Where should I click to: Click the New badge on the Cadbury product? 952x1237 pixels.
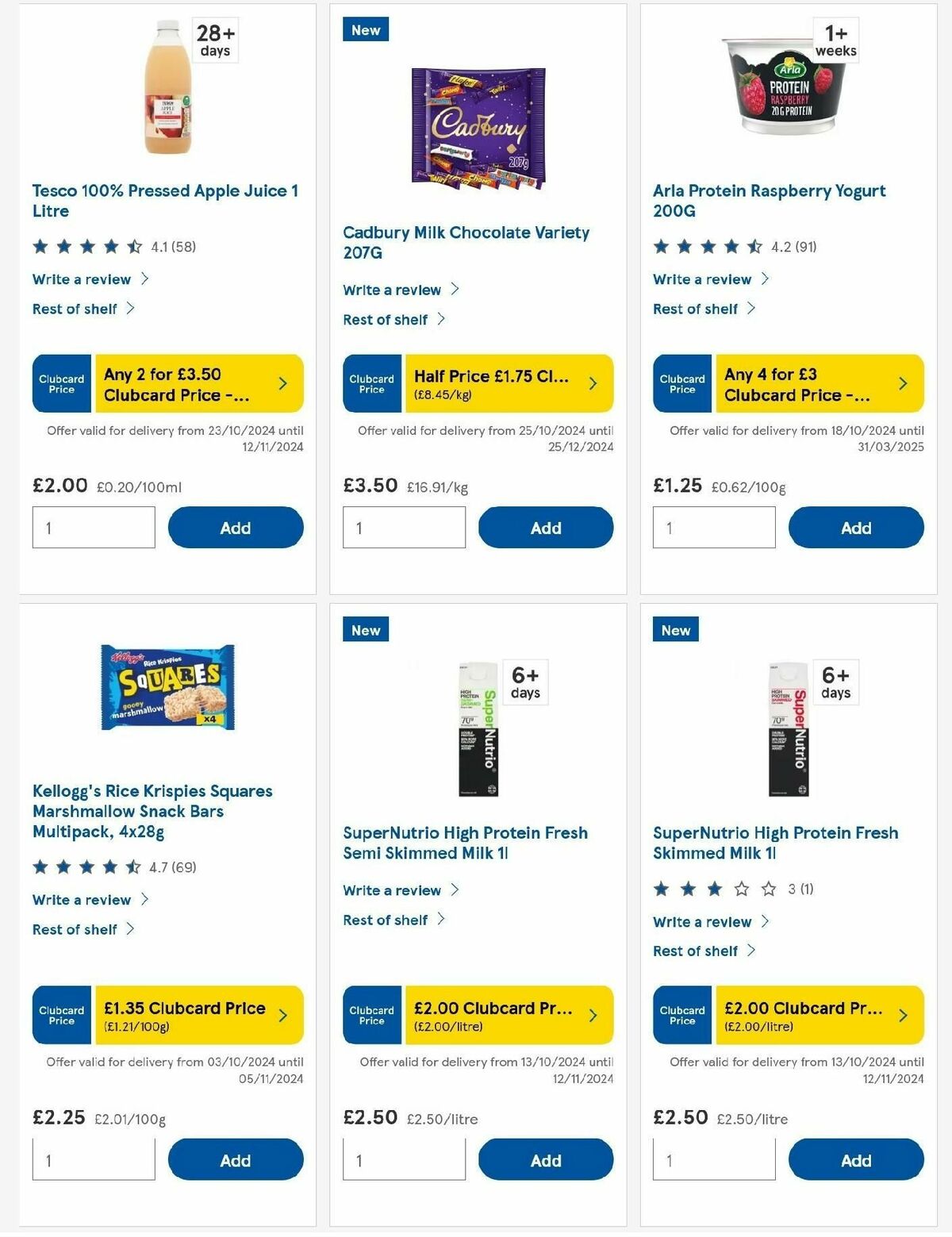[x=366, y=29]
